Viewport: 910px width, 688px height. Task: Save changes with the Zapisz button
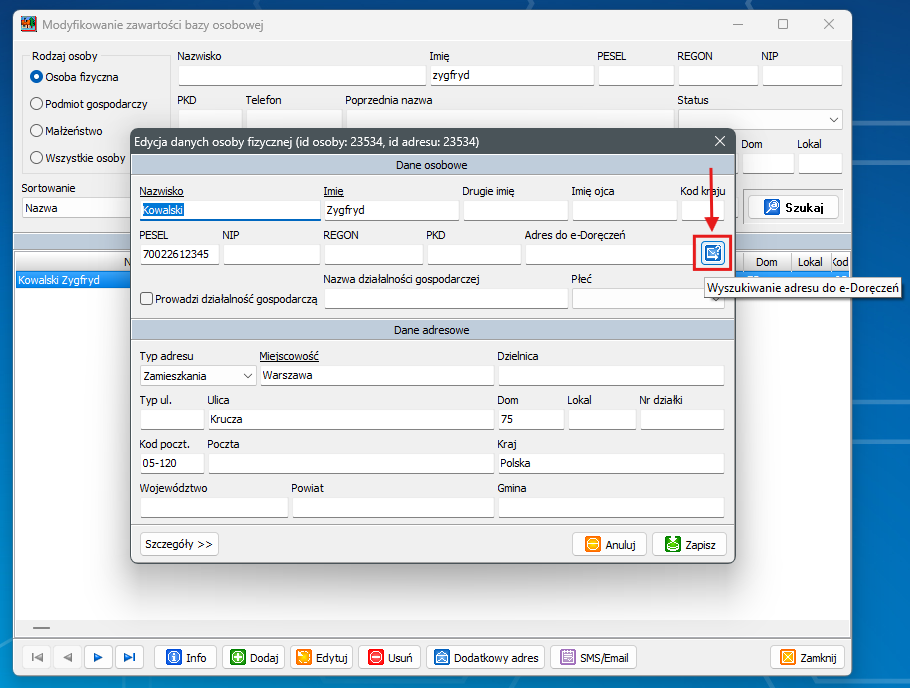click(x=689, y=544)
